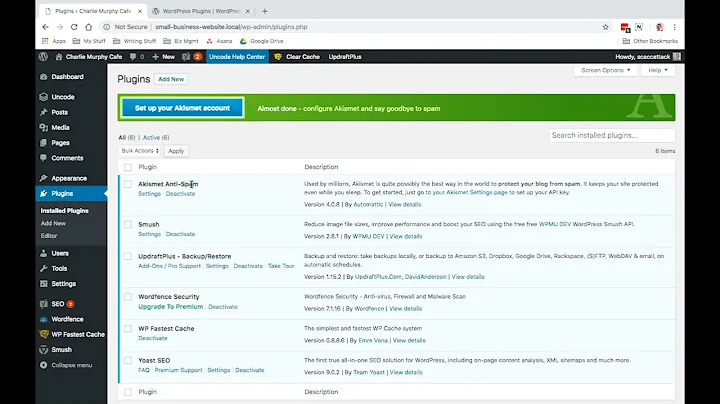View details for WP Fastest Cache
This screenshot has width=720, height=404.
pyautogui.click(x=409, y=341)
